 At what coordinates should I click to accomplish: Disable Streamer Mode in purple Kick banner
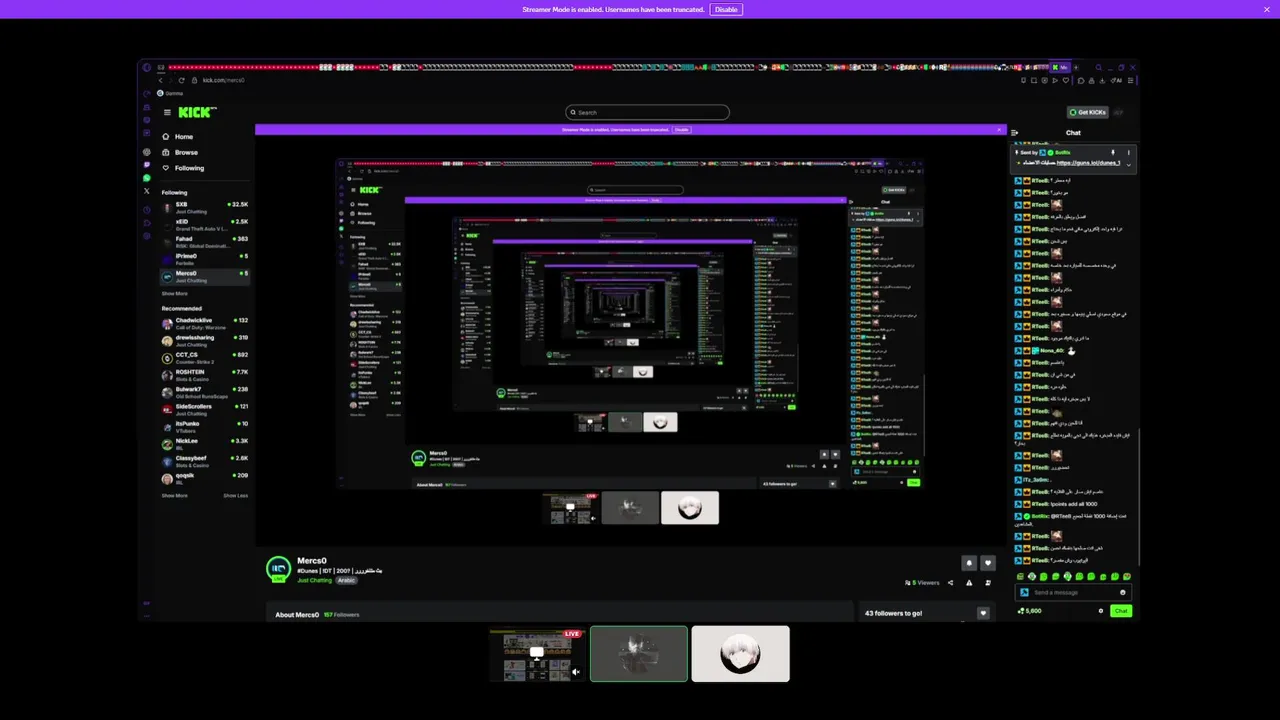tap(681, 129)
